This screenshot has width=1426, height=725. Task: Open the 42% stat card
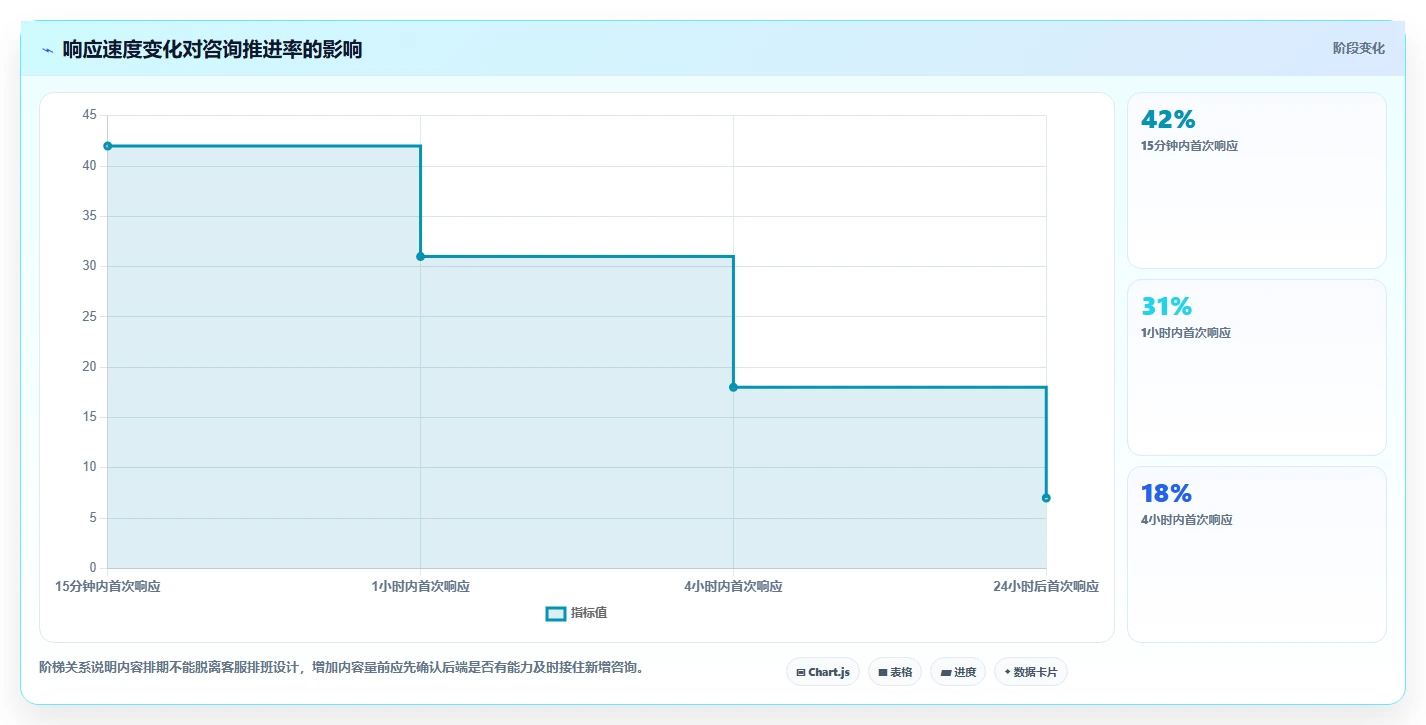(1257, 181)
